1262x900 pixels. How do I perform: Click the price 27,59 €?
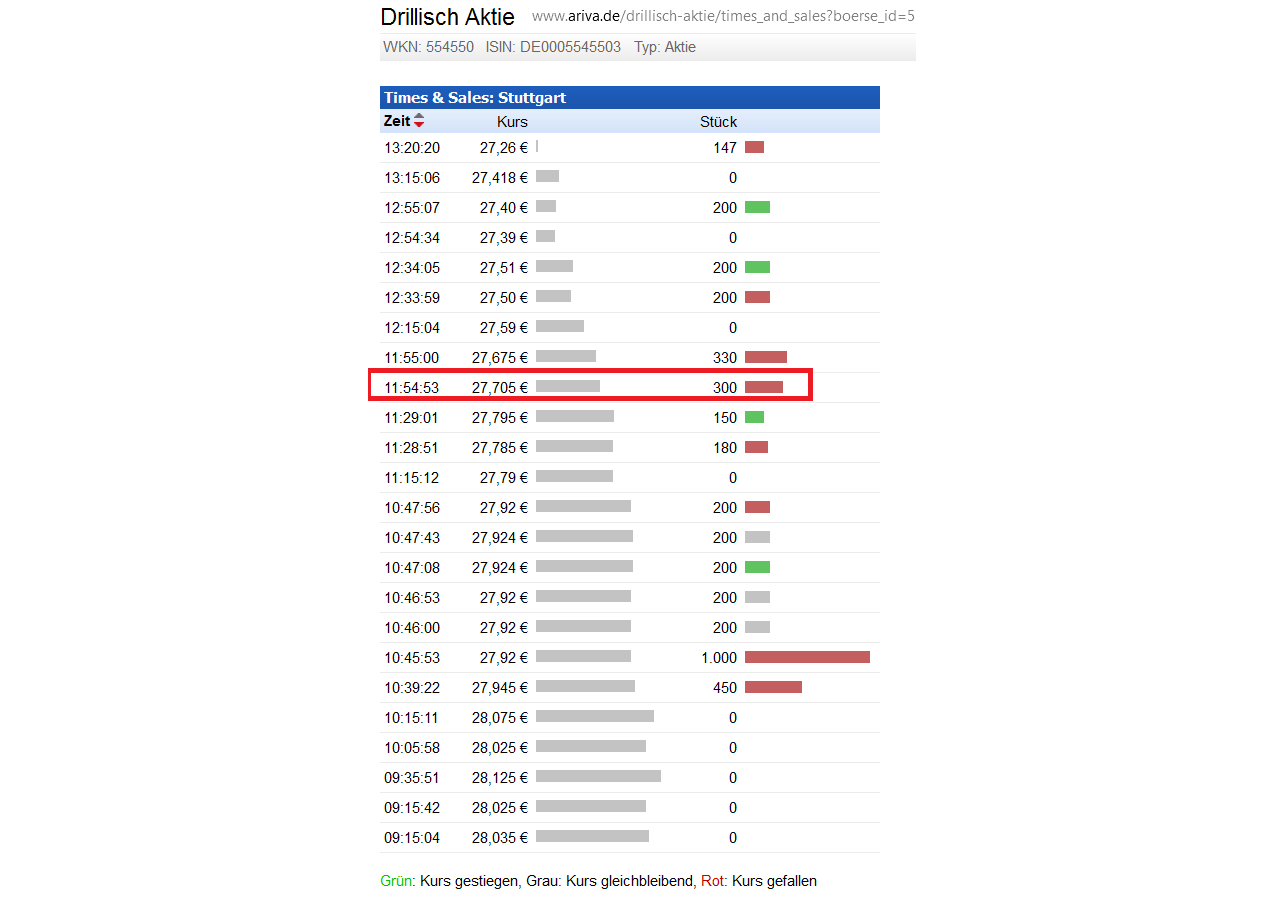504,328
